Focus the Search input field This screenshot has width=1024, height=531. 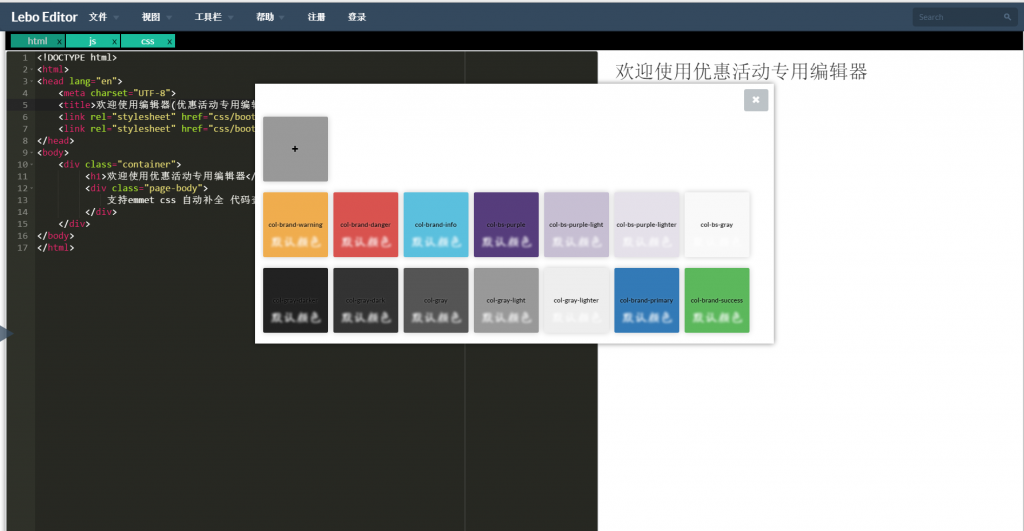pos(957,17)
